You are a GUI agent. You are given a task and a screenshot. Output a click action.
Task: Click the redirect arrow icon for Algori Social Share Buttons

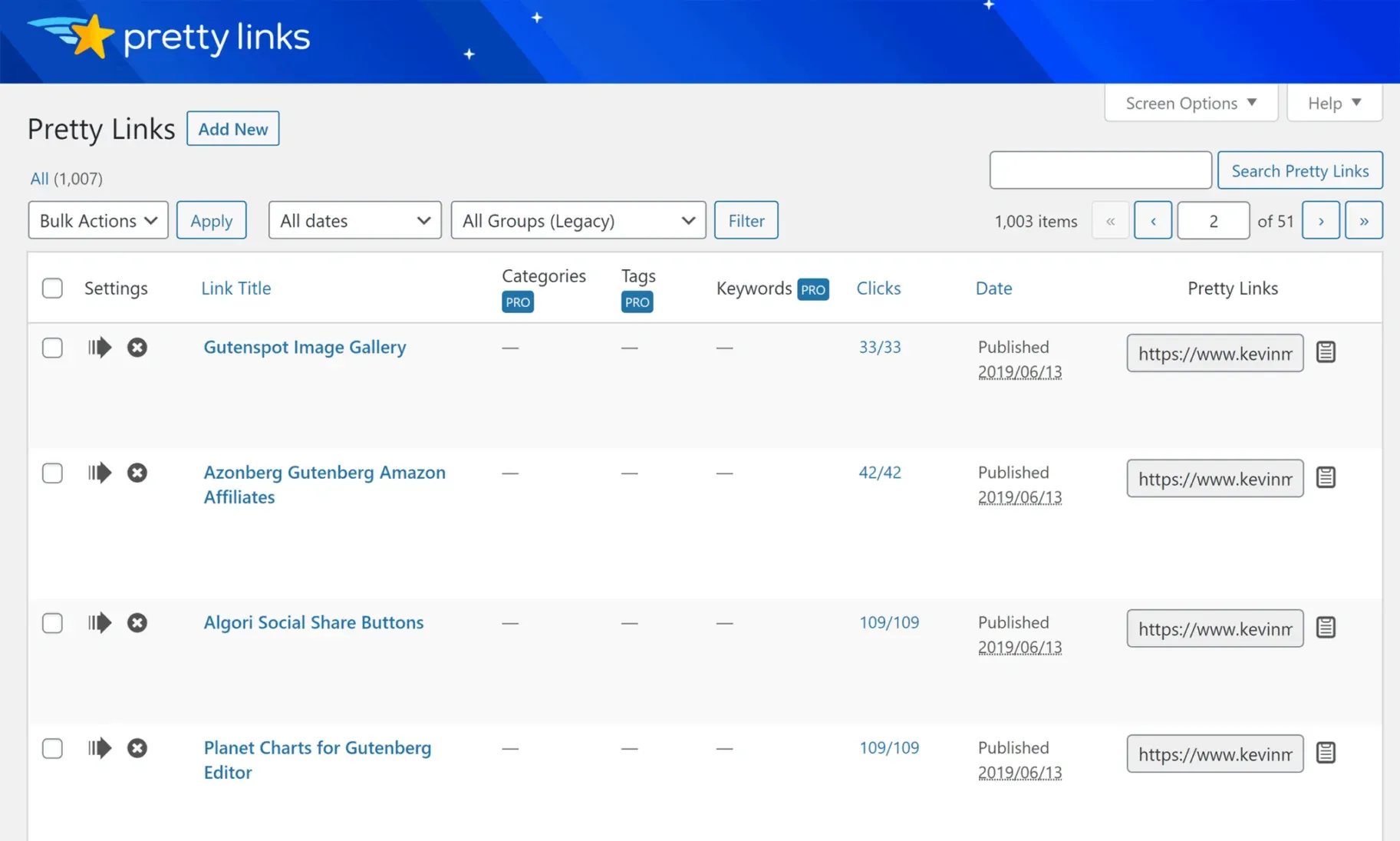pos(100,622)
